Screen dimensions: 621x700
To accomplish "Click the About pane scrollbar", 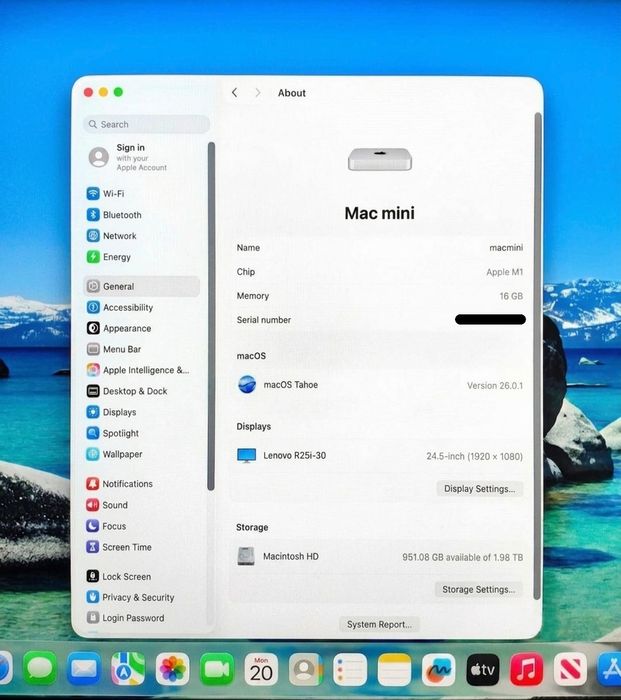I will [x=538, y=356].
